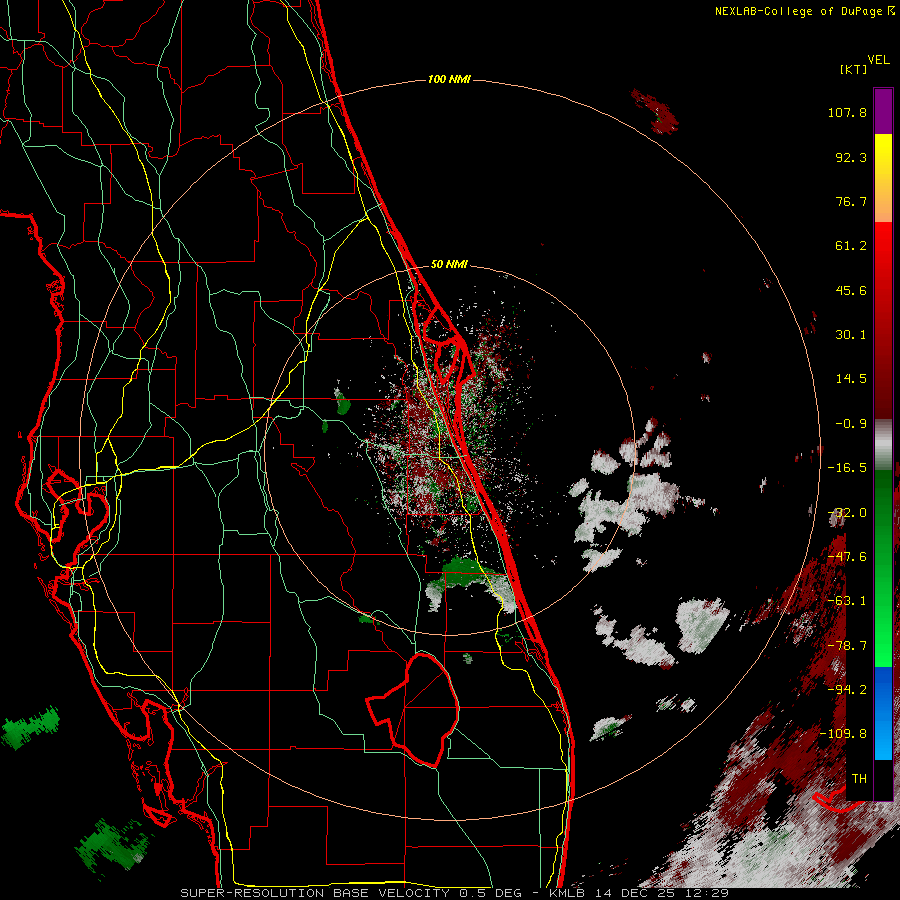Viewport: 900px width, 900px height.
Task: Click the VEL label above color scale
Action: coord(878,60)
